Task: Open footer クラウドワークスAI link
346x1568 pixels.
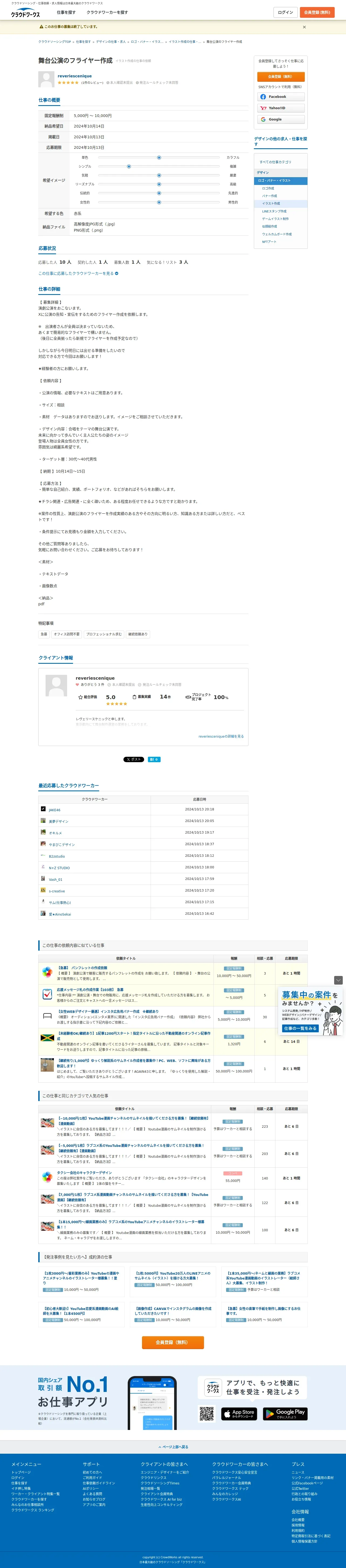Action: (x=226, y=1499)
